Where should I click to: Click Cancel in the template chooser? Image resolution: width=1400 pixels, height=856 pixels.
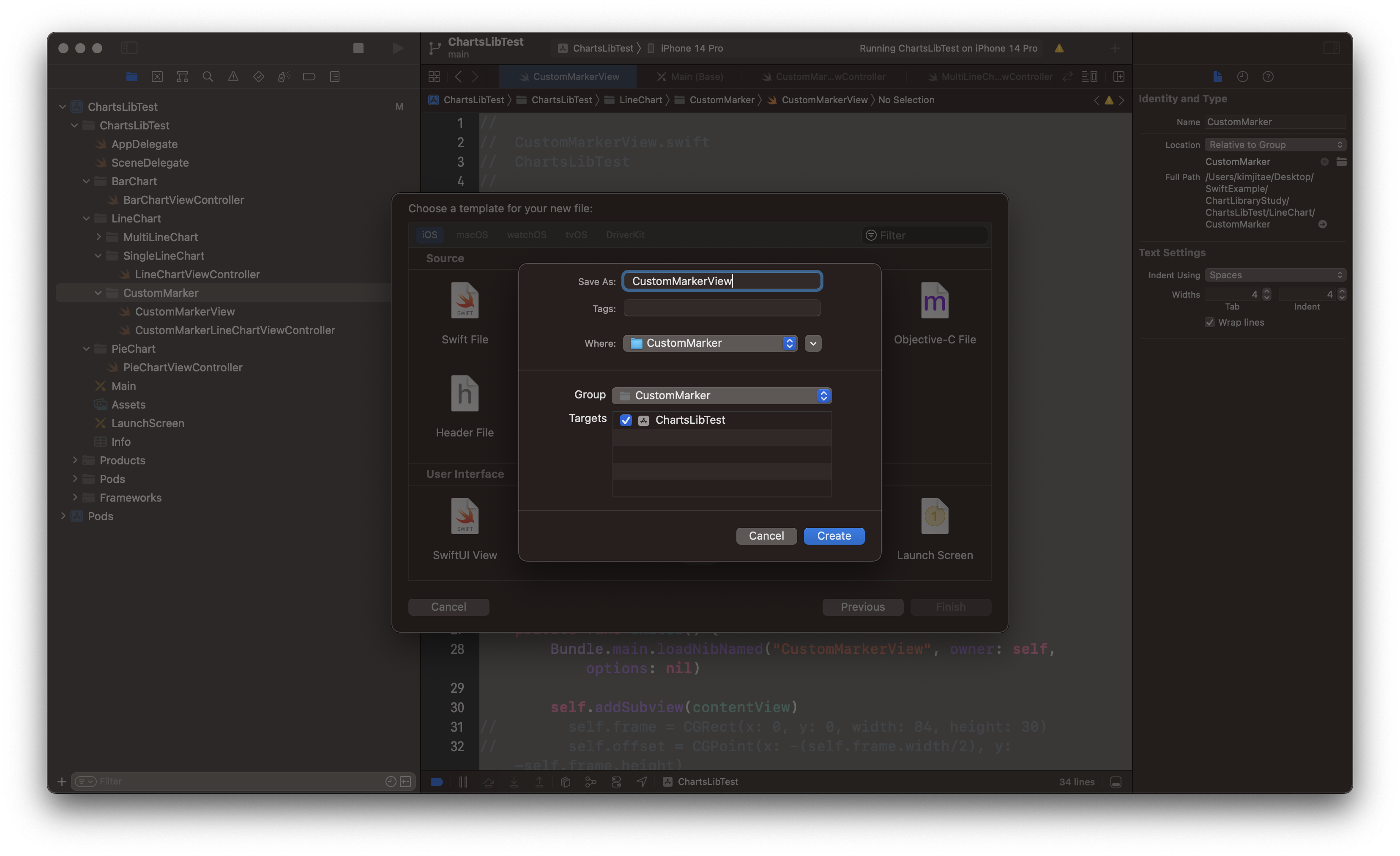448,607
